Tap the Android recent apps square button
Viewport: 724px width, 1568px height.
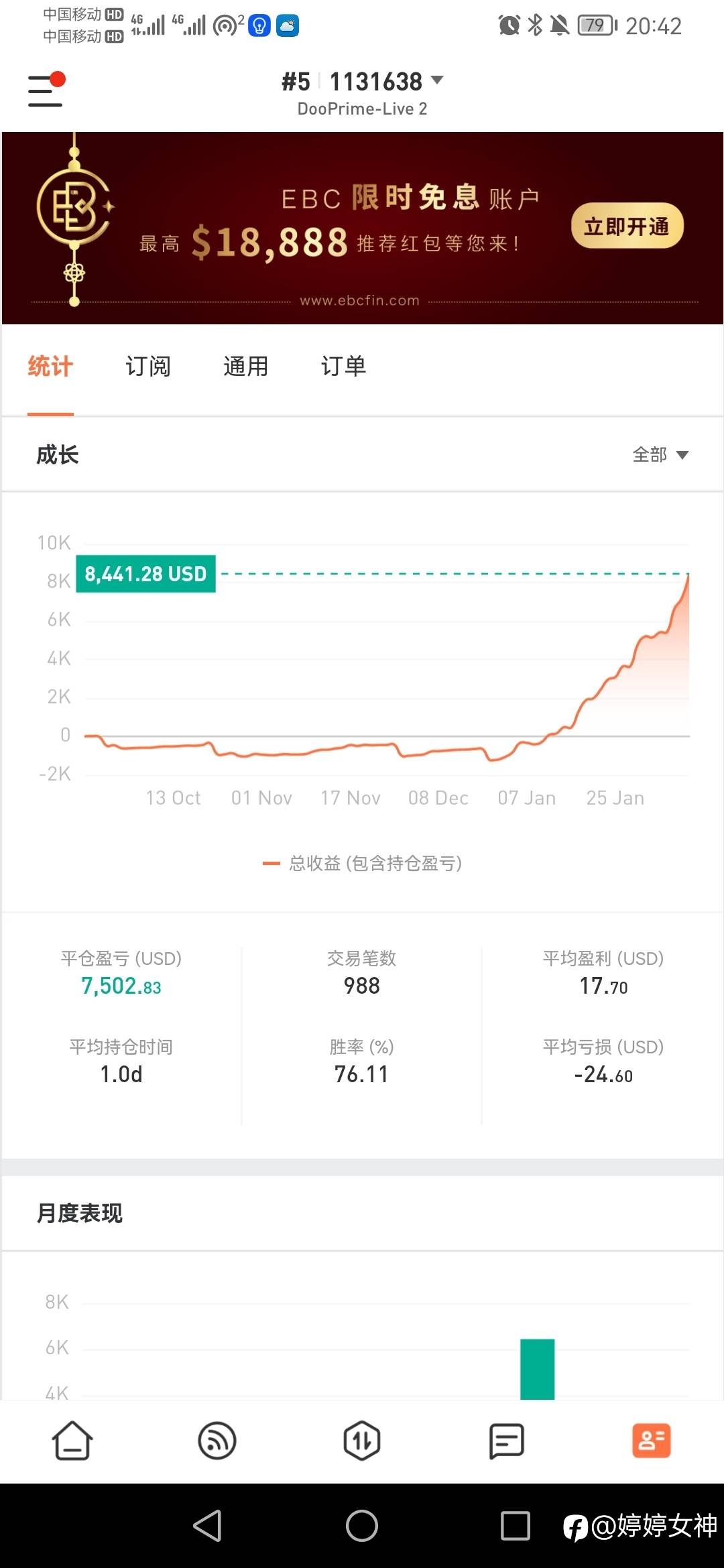pyautogui.click(x=516, y=1526)
